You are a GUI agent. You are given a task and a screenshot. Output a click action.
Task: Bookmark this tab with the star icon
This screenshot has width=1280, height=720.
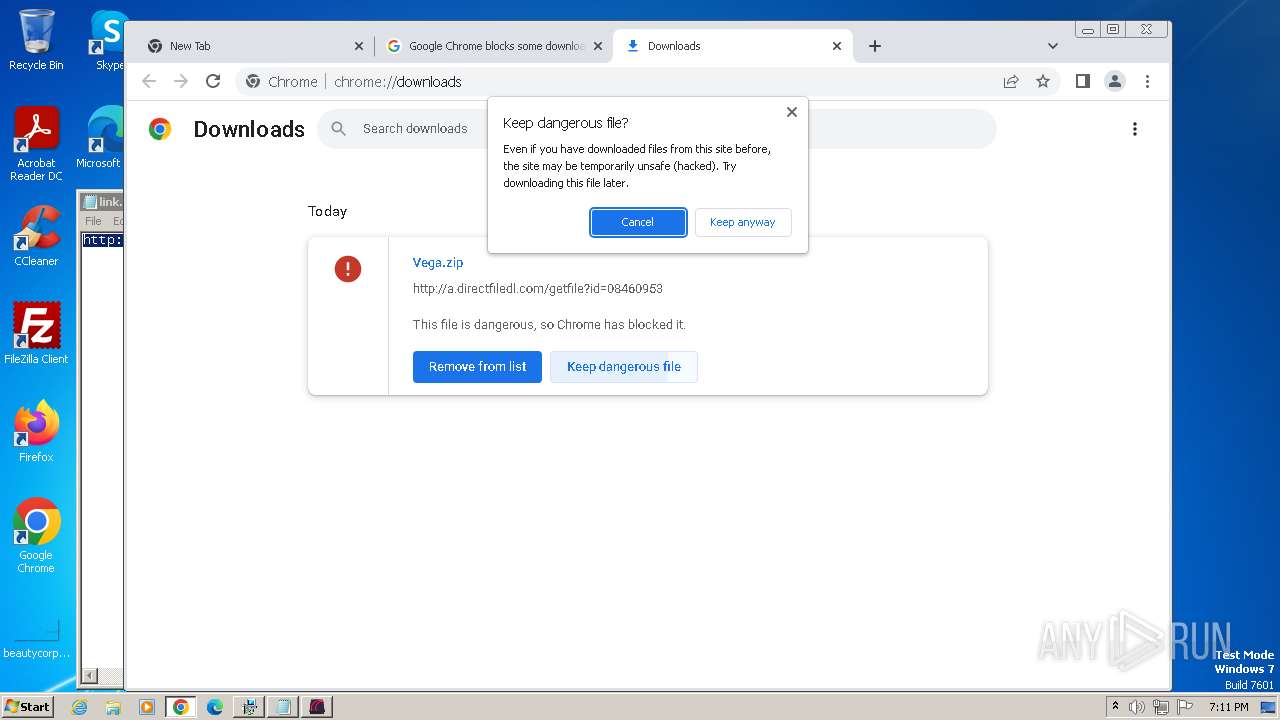1043,81
